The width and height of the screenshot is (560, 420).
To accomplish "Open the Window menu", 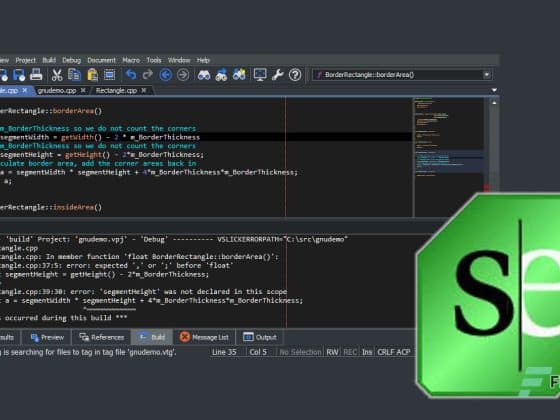I will click(x=179, y=60).
